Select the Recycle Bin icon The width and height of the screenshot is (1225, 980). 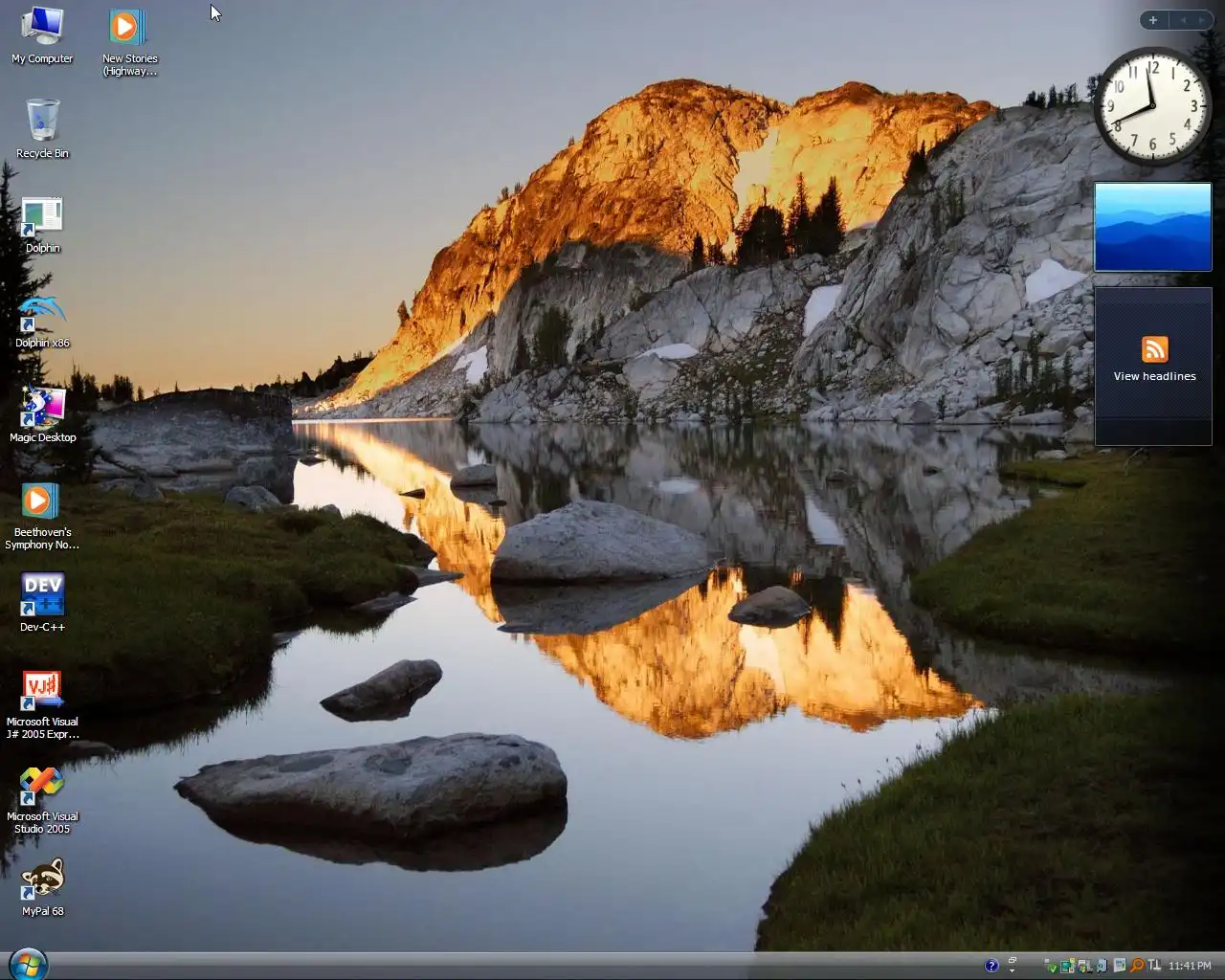click(x=42, y=129)
